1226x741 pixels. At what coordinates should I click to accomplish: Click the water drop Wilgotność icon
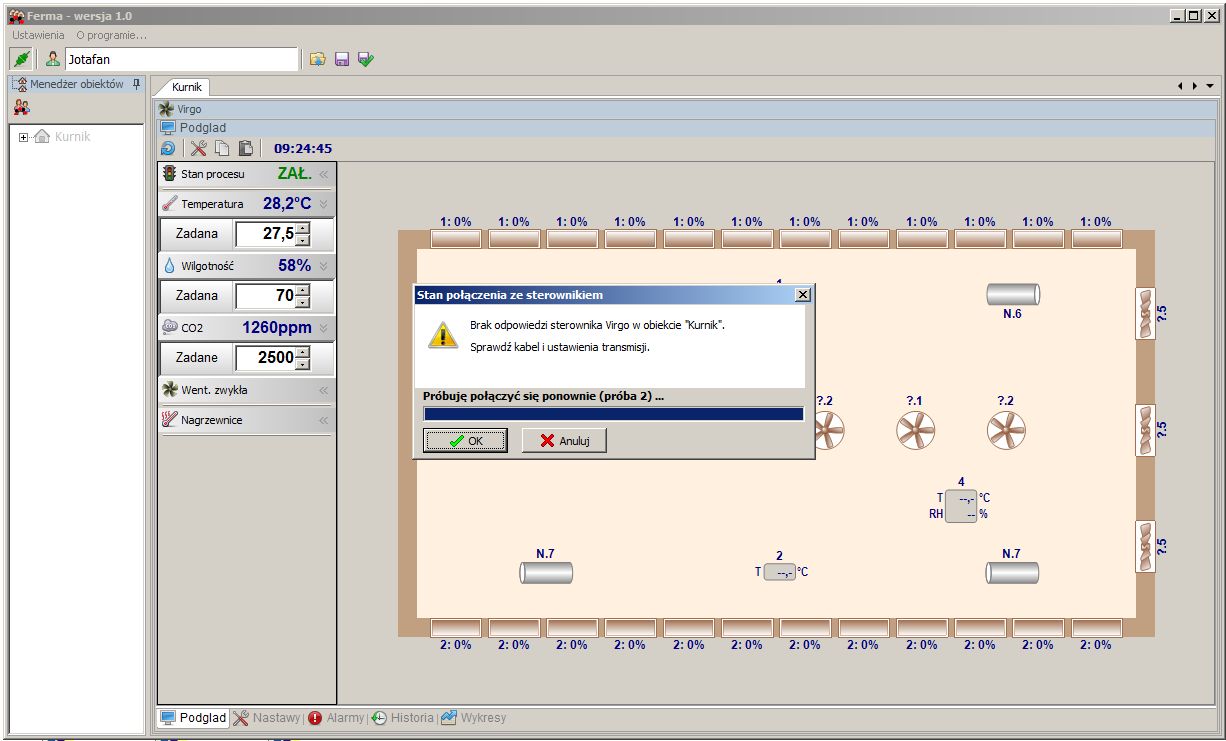coord(169,265)
